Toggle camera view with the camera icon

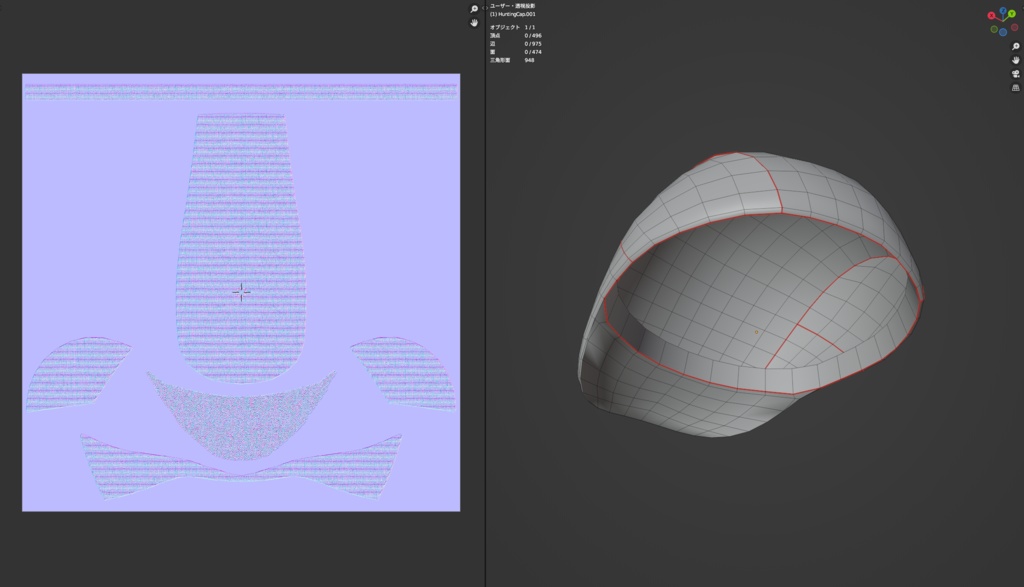click(1015, 74)
